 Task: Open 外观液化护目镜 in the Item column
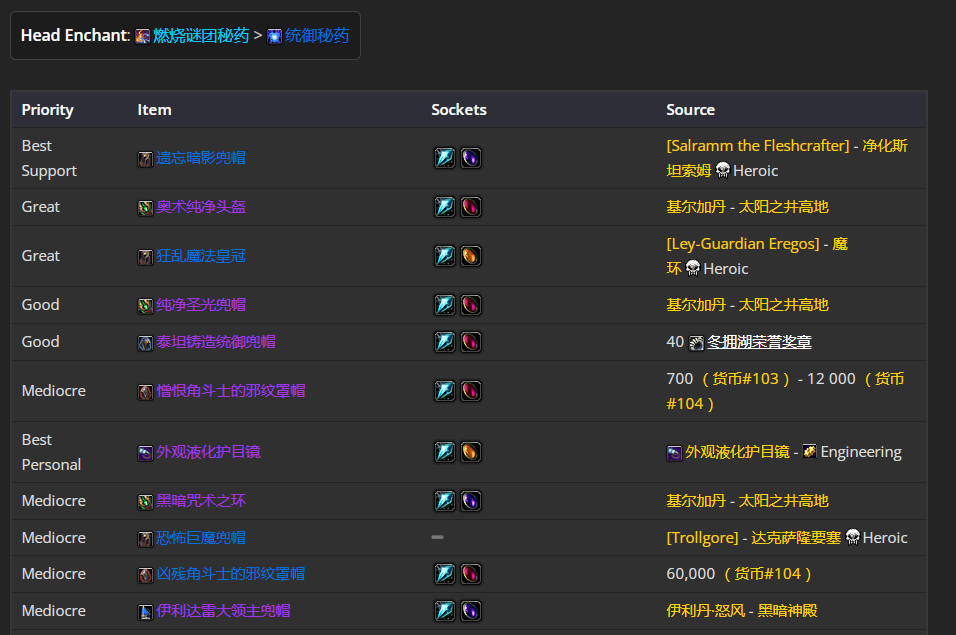click(x=208, y=452)
